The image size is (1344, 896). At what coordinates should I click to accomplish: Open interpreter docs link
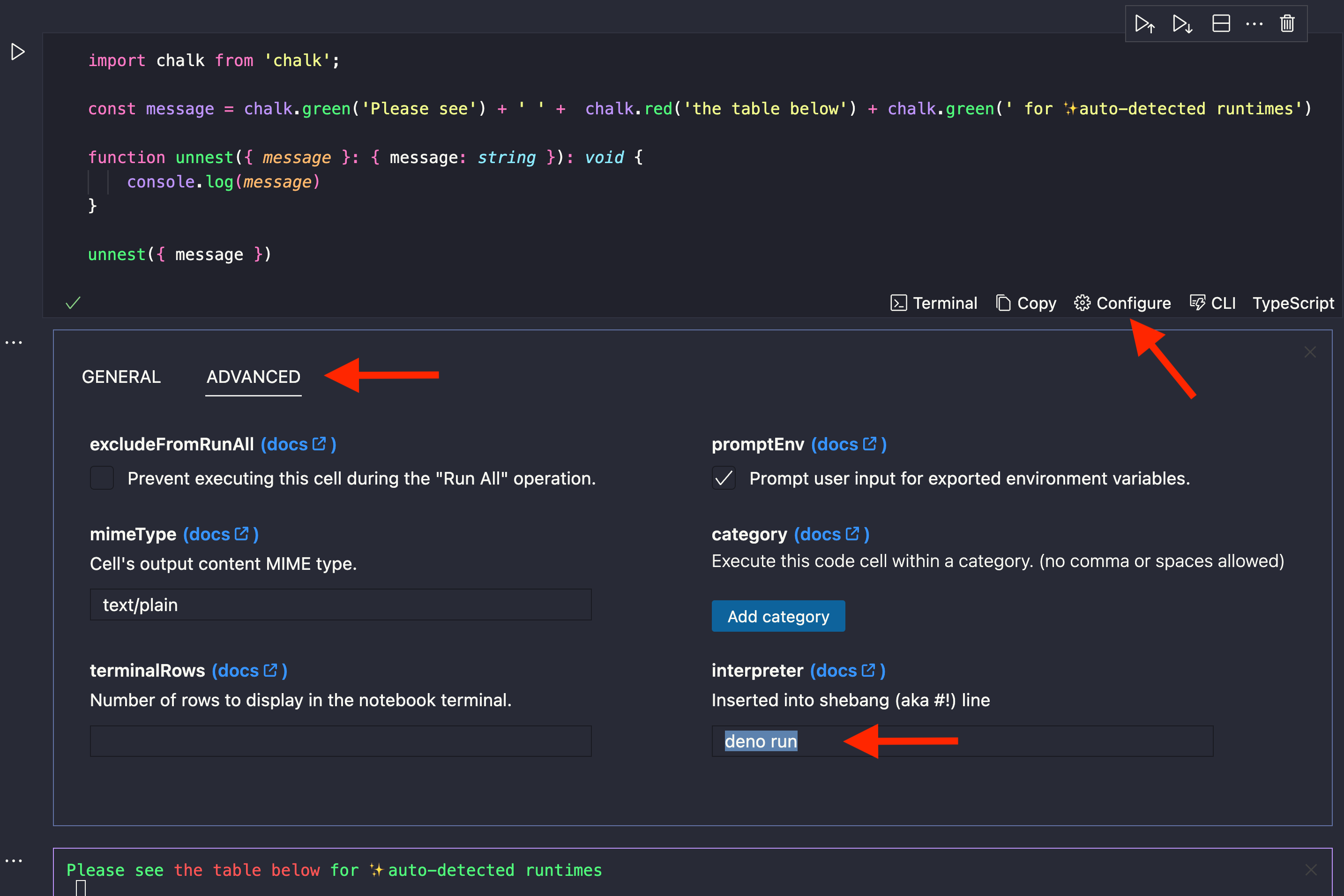click(x=847, y=670)
